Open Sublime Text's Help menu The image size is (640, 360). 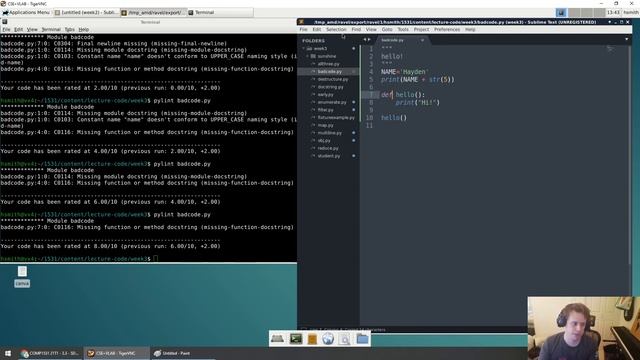pos(470,29)
